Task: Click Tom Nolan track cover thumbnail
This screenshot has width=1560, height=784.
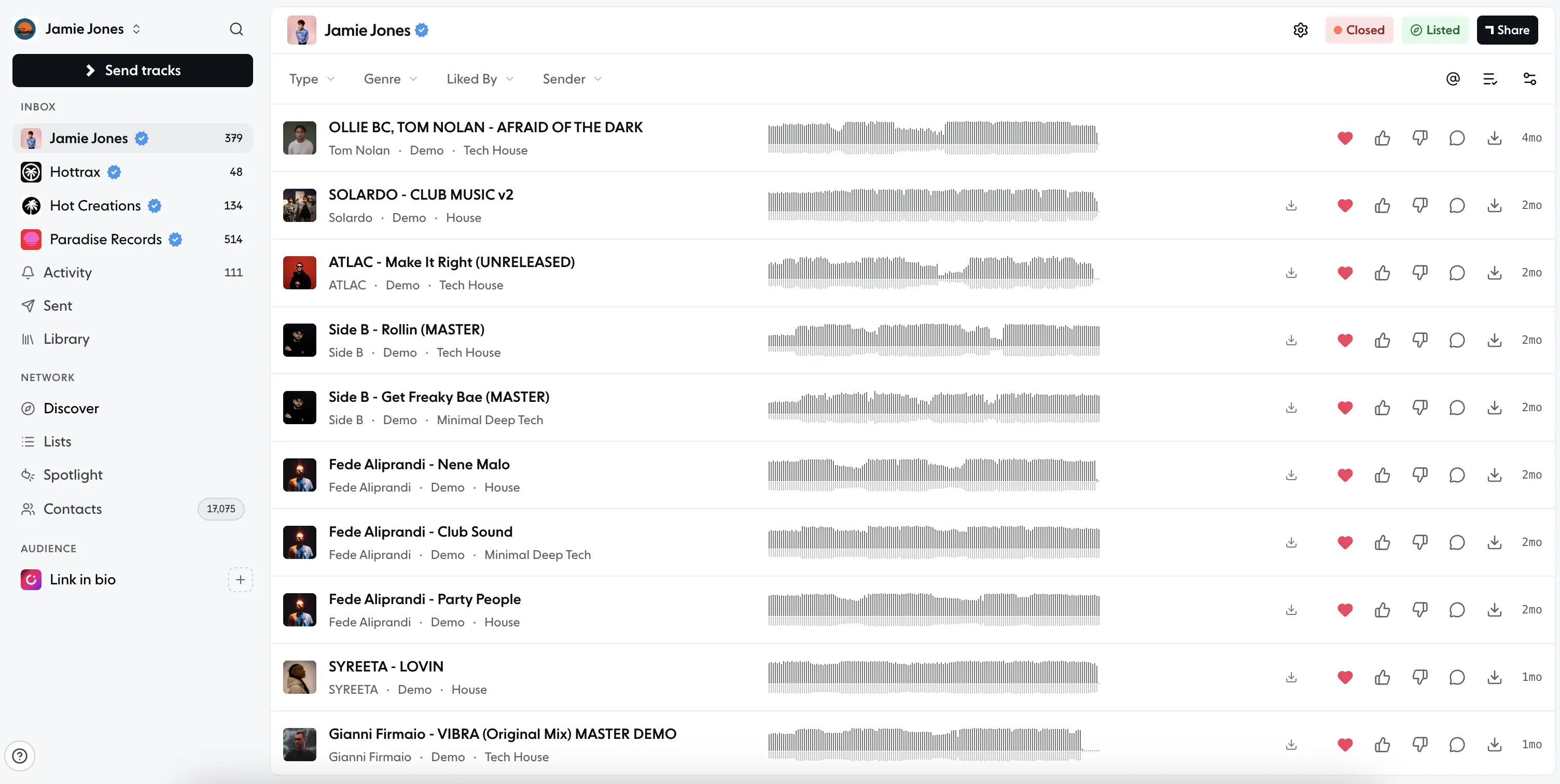Action: tap(300, 138)
